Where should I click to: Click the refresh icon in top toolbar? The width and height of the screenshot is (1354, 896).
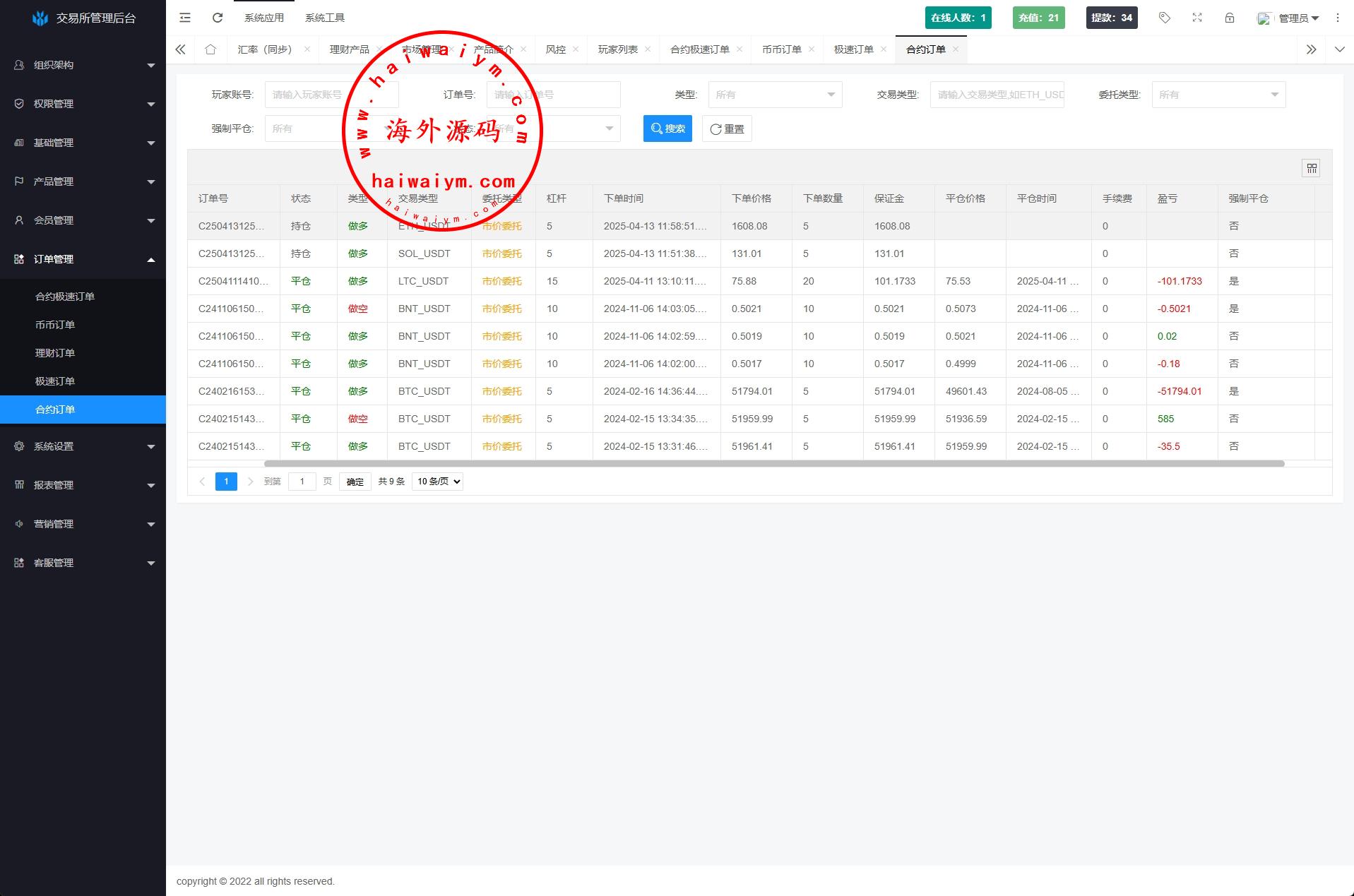pos(218,18)
